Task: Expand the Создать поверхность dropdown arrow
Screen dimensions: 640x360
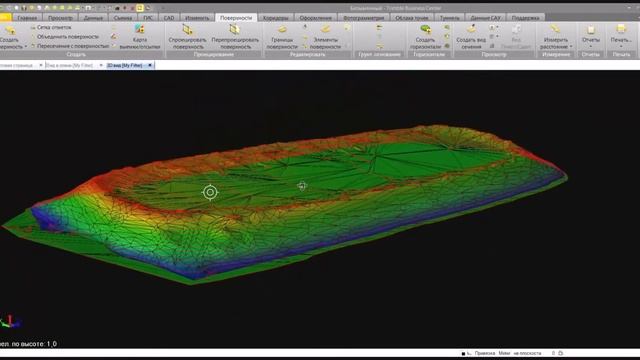Action: coord(26,47)
